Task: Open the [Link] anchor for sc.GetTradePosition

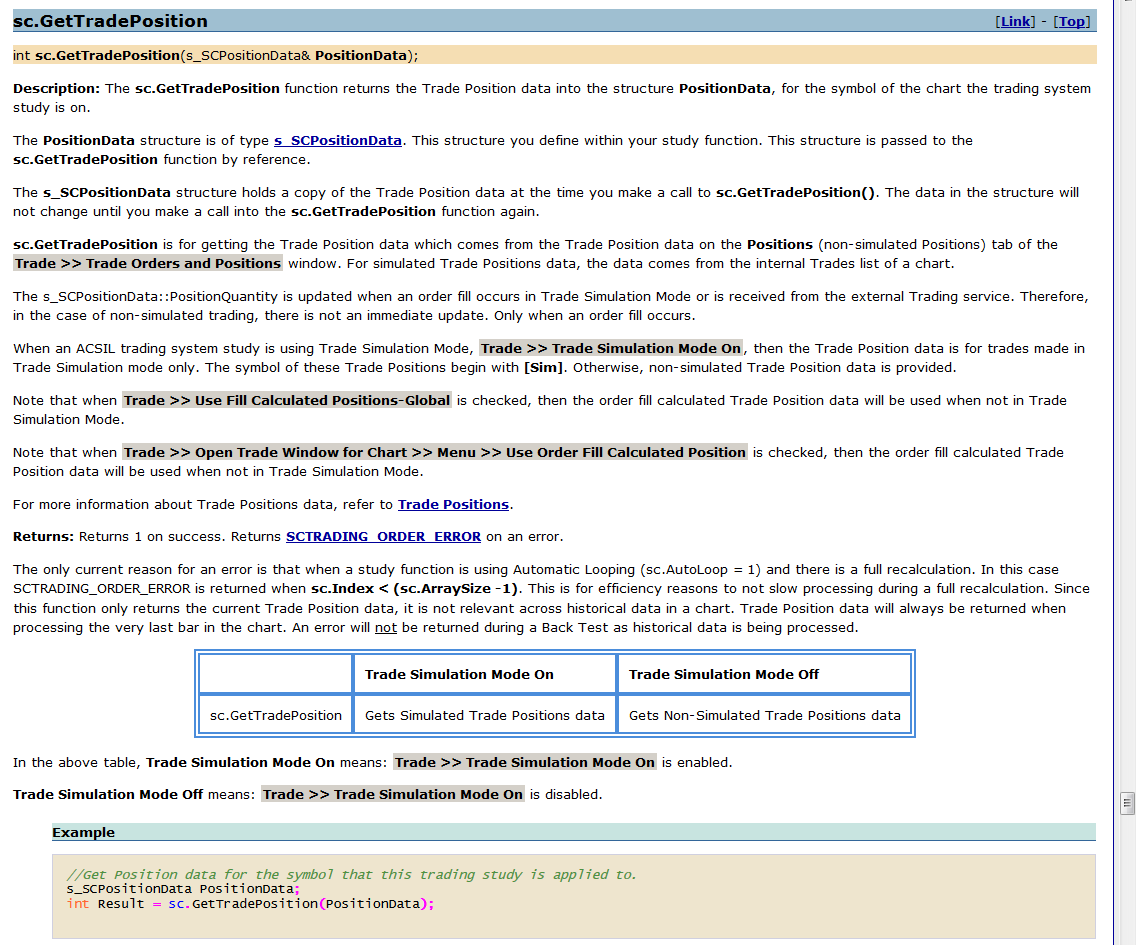Action: (x=1015, y=22)
